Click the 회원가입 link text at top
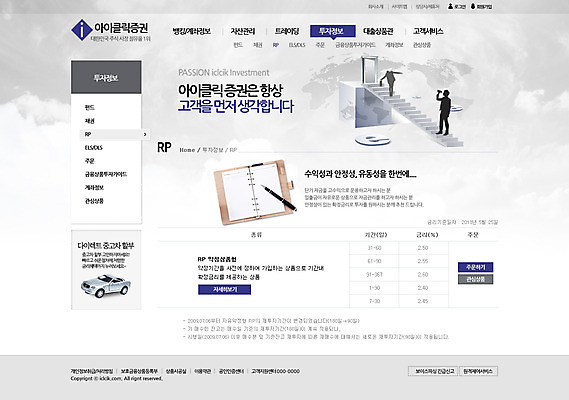The image size is (569, 400). pos(484,7)
